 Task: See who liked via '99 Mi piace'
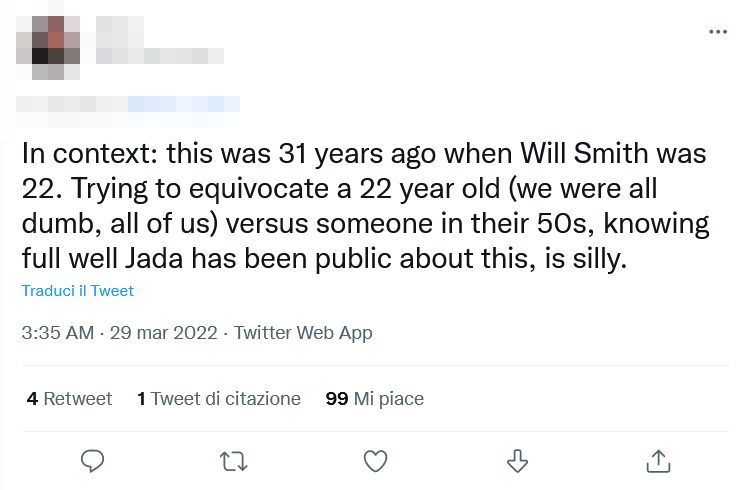(x=375, y=398)
